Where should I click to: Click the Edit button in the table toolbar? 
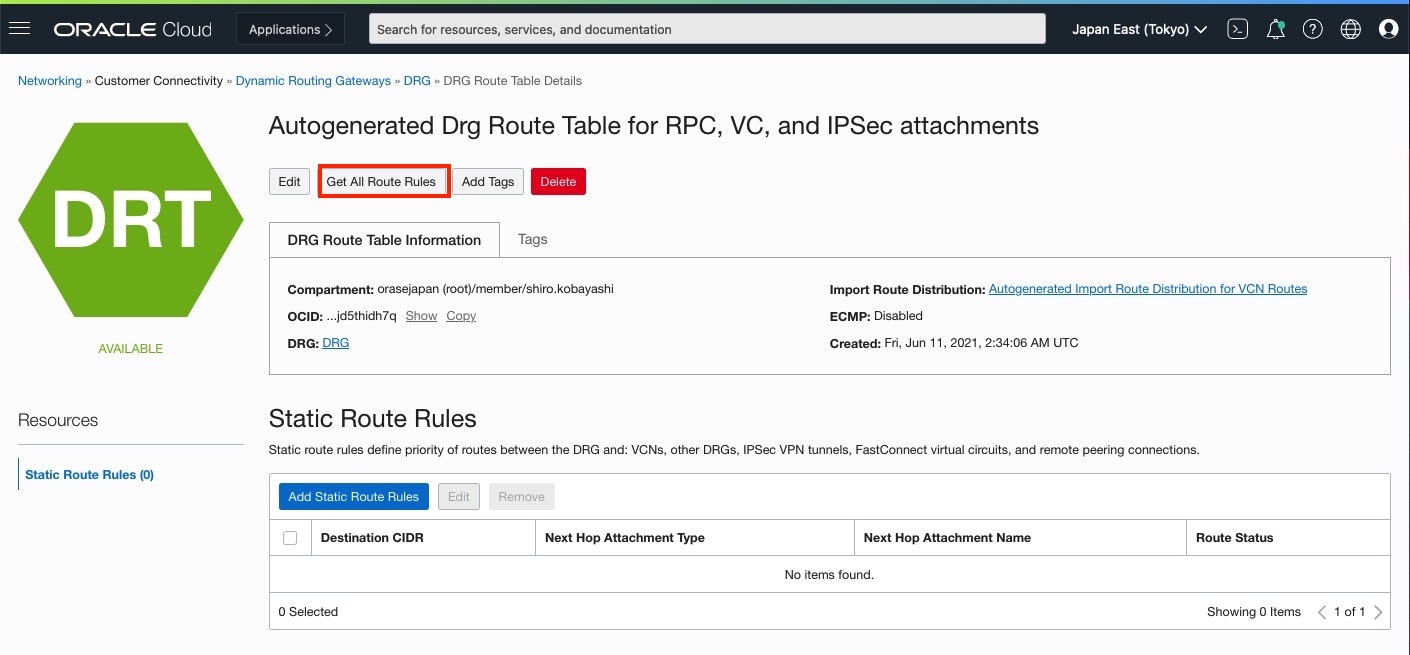click(x=459, y=497)
